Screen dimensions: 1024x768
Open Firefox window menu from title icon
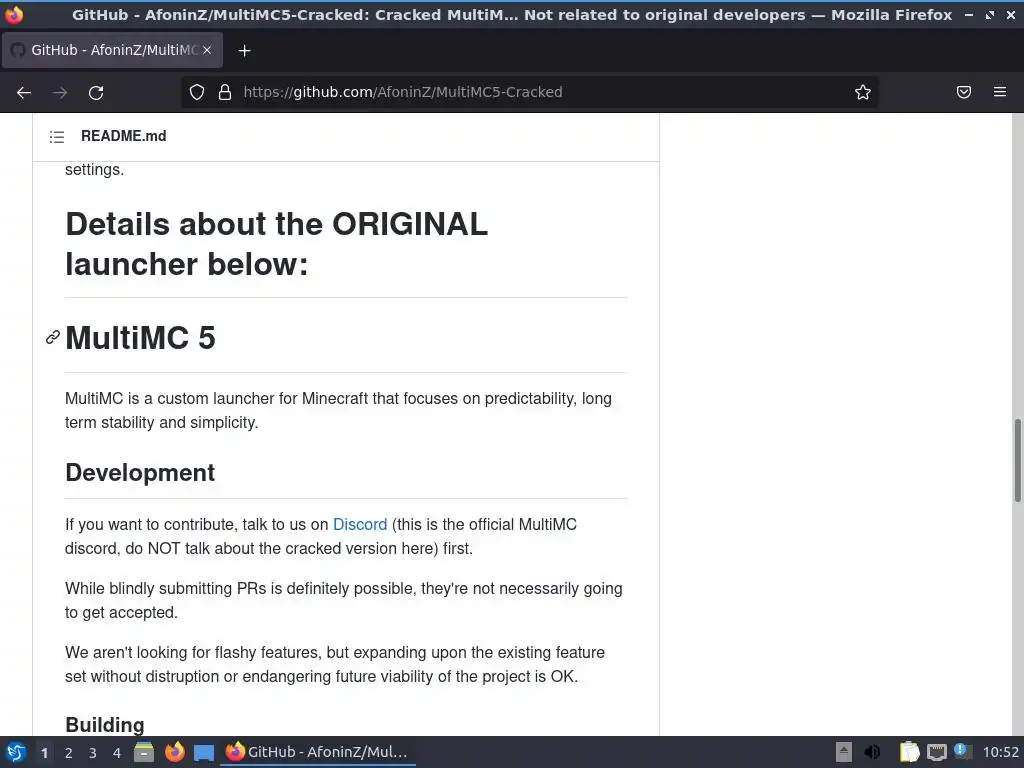click(14, 14)
